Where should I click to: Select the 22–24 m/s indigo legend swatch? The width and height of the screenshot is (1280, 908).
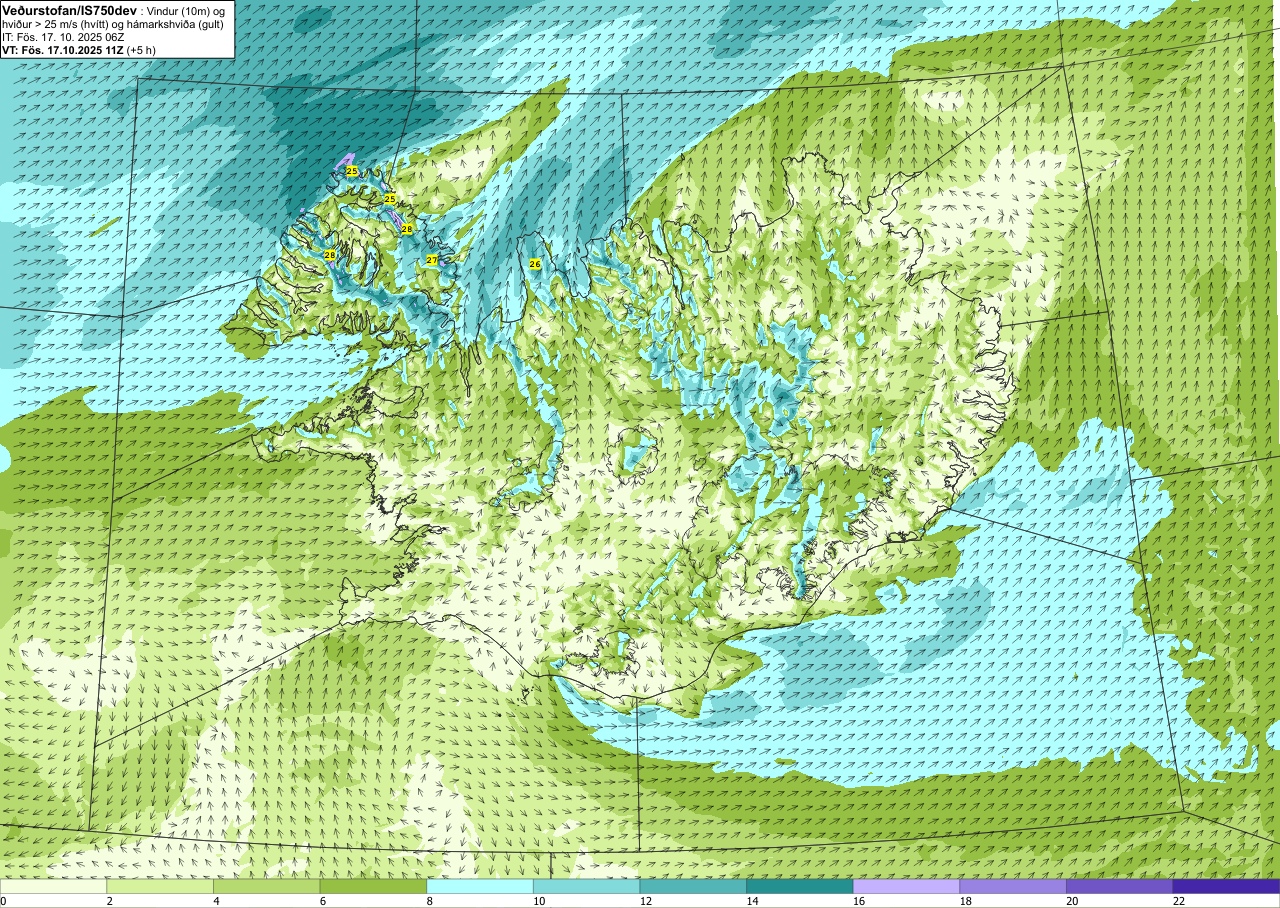click(x=1227, y=886)
